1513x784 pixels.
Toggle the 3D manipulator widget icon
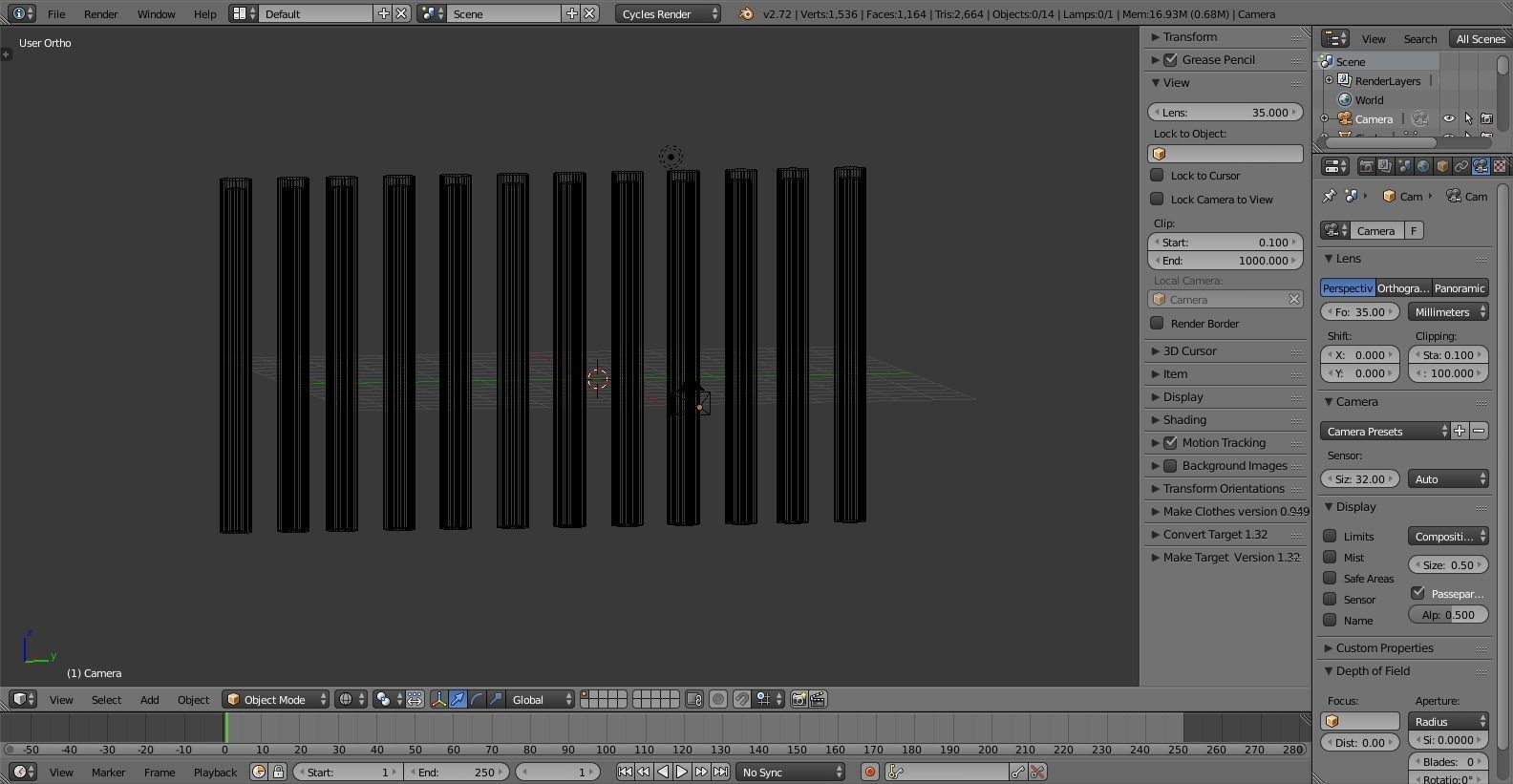pos(438,700)
